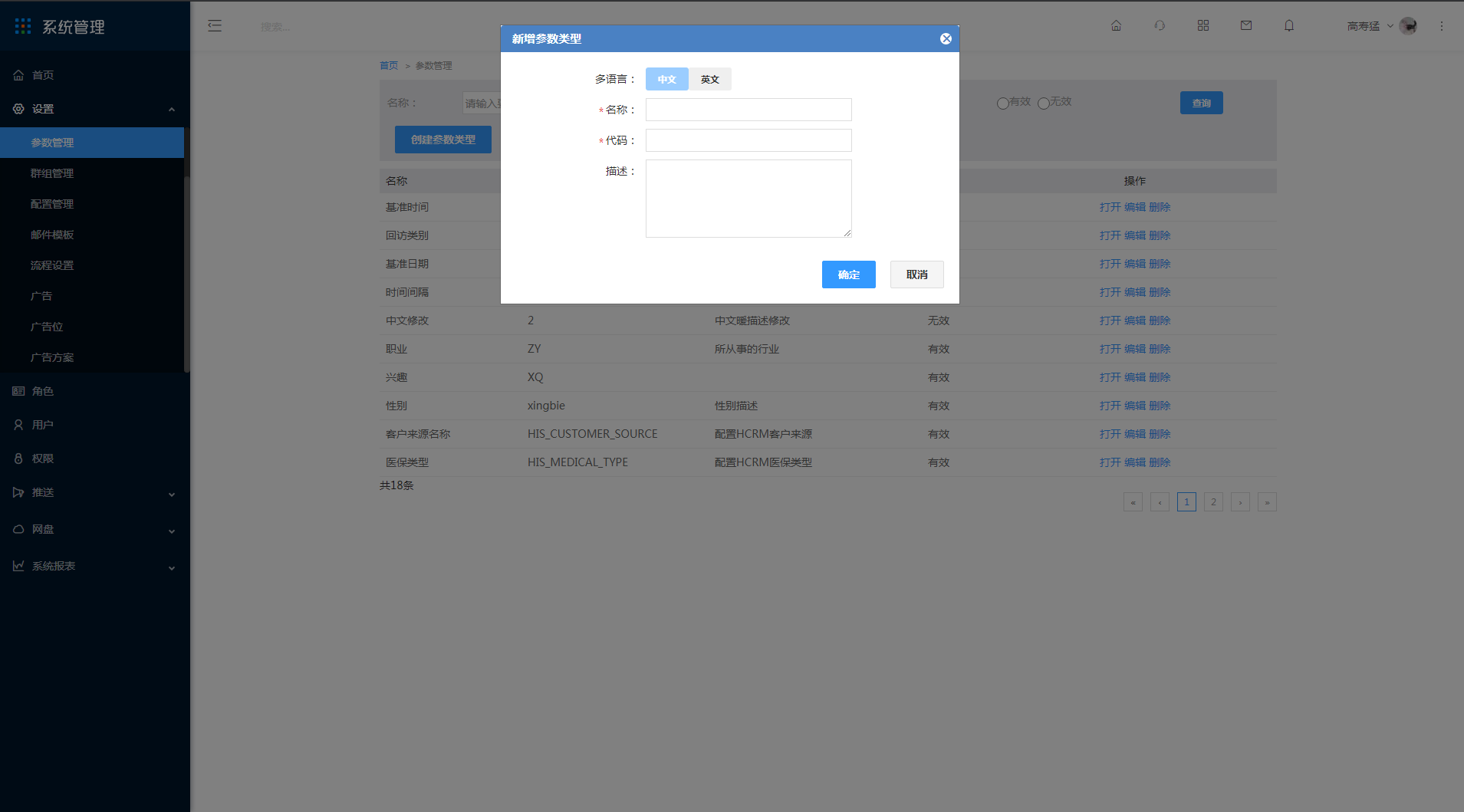Select 广告位 in sidebar
The image size is (1464, 812).
coord(92,327)
